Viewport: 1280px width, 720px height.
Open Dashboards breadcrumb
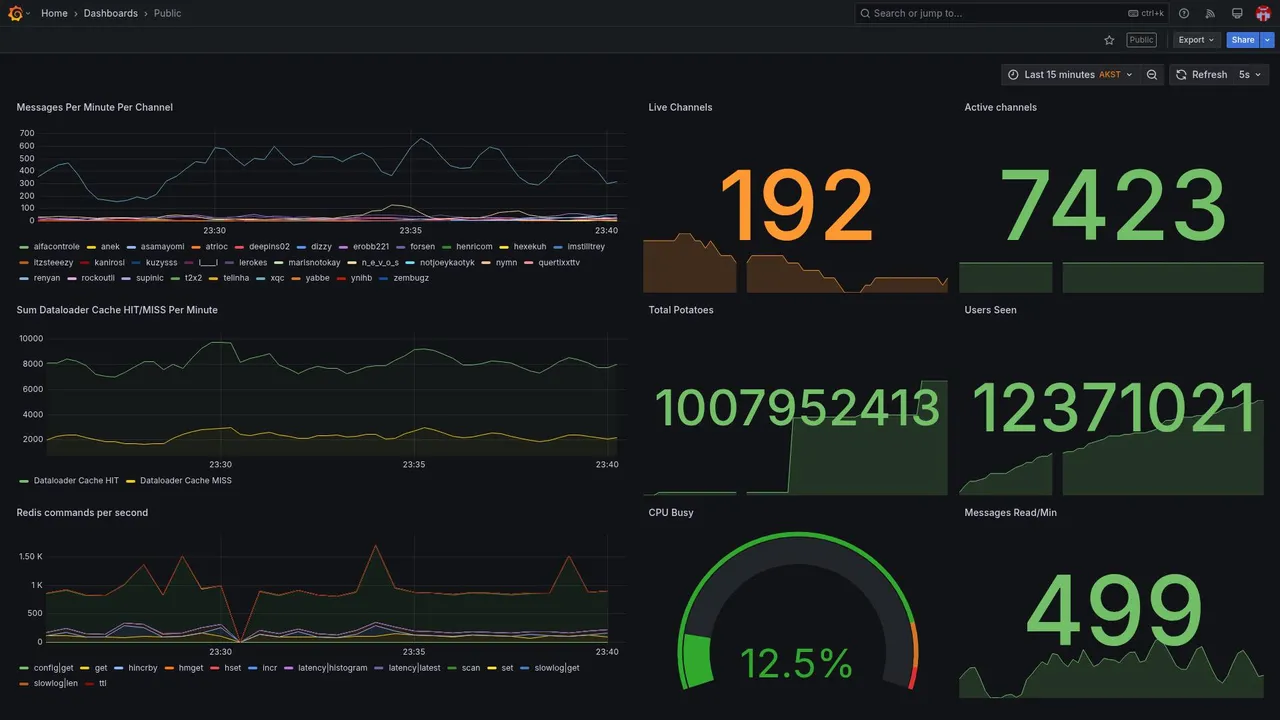tap(111, 13)
